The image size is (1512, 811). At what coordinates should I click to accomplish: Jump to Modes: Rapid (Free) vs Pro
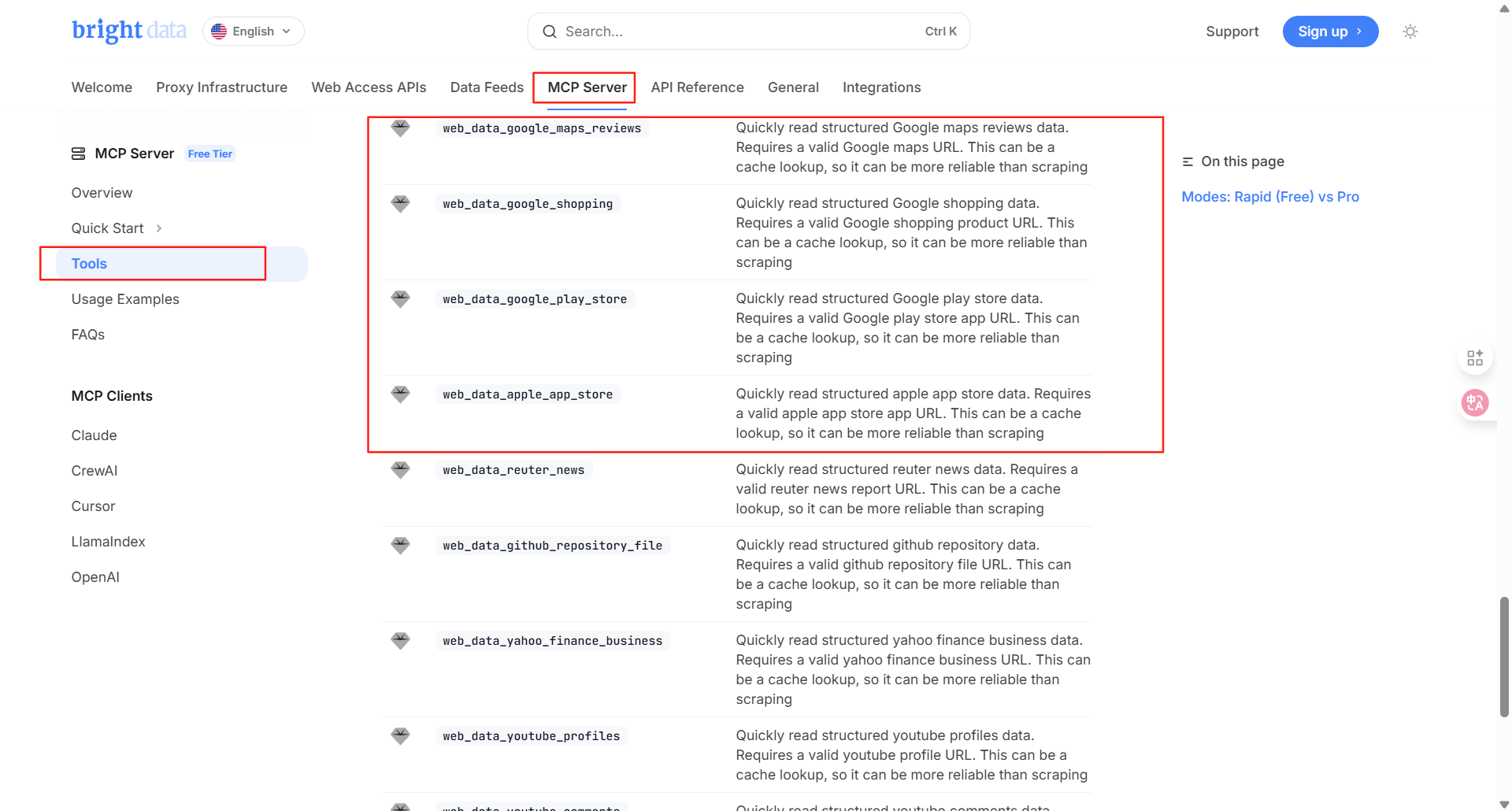point(1270,197)
